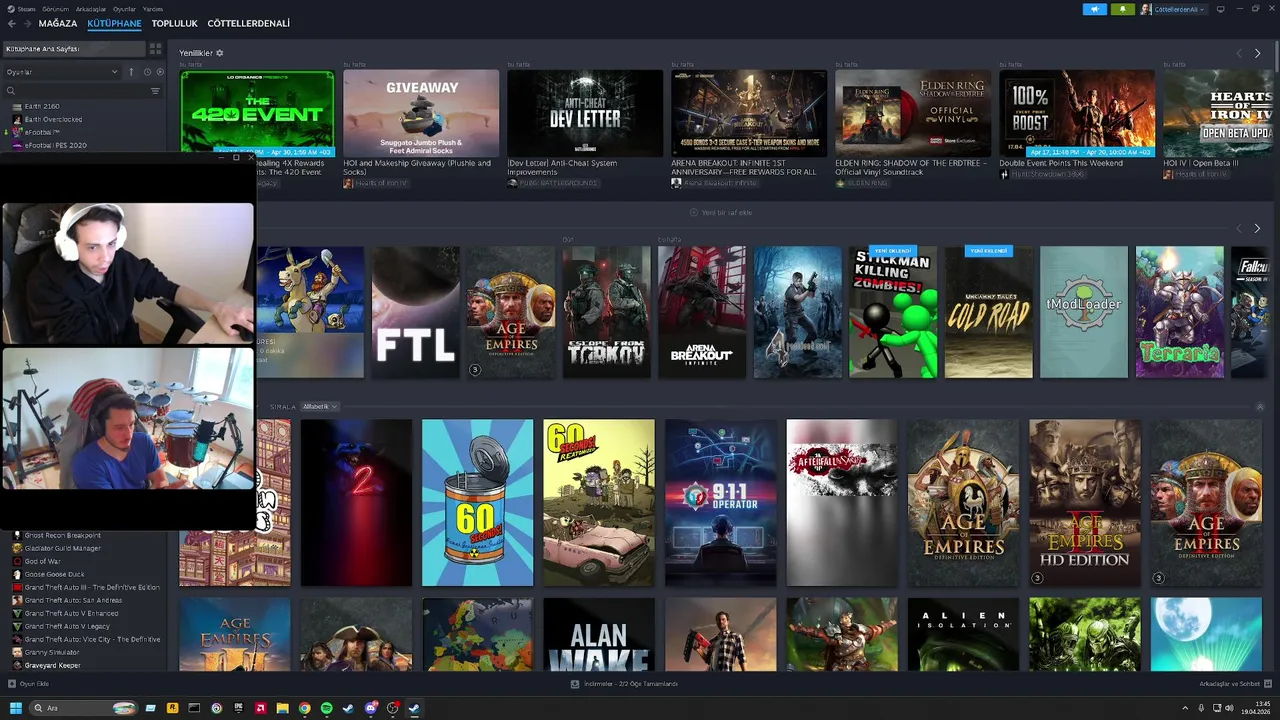Click the sidebar sort ascending arrow icon

tap(130, 72)
